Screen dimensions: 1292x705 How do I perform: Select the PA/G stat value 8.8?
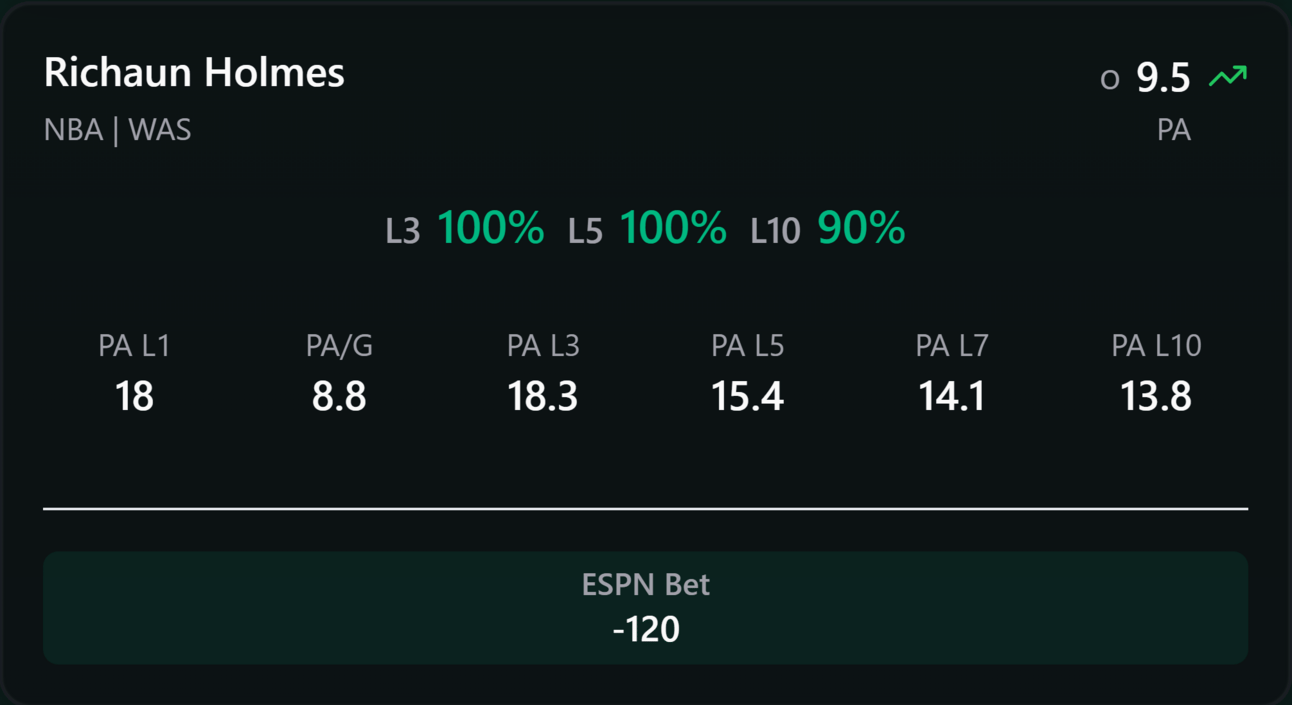click(x=339, y=397)
